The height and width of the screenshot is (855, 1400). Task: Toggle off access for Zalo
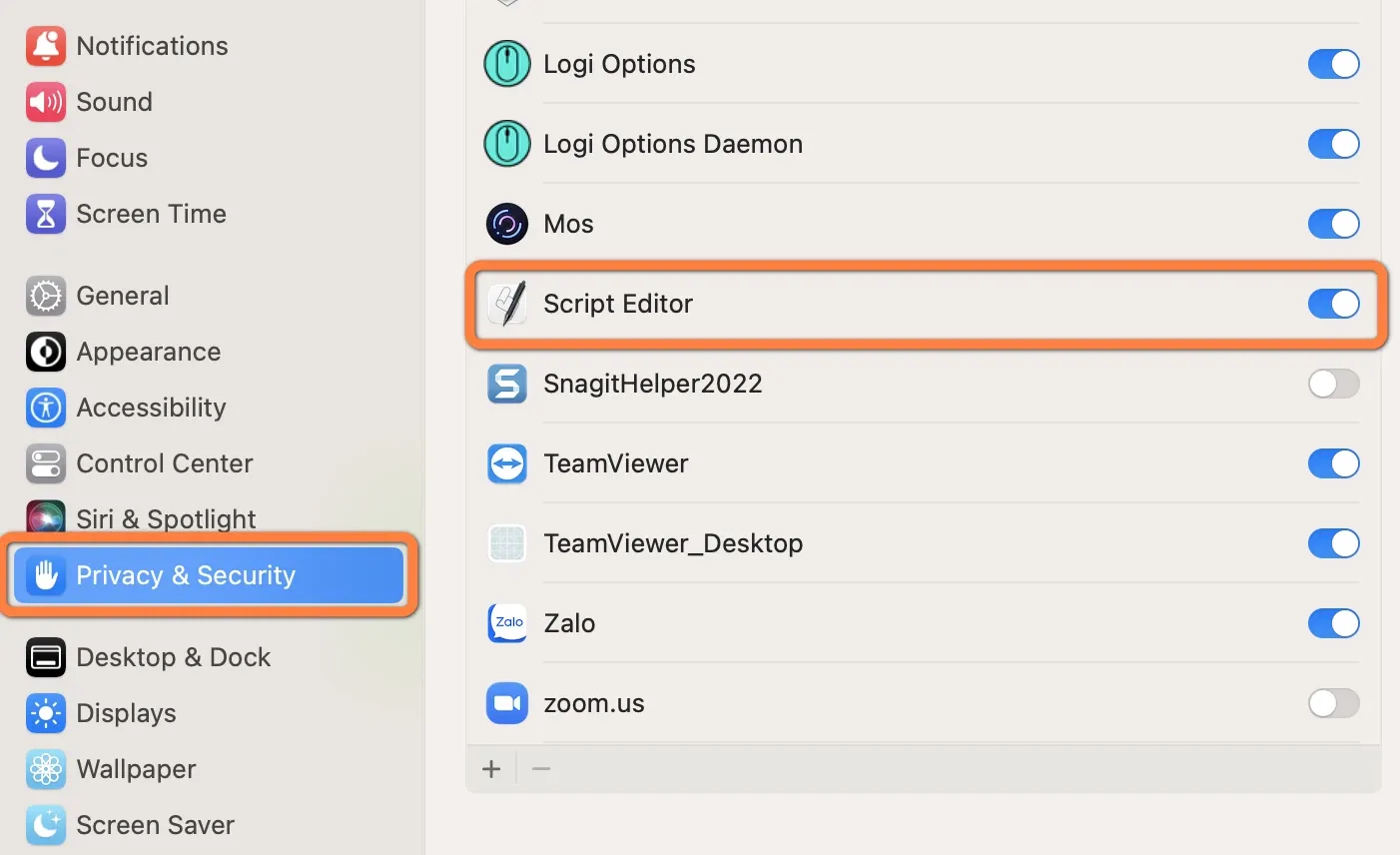(1334, 623)
